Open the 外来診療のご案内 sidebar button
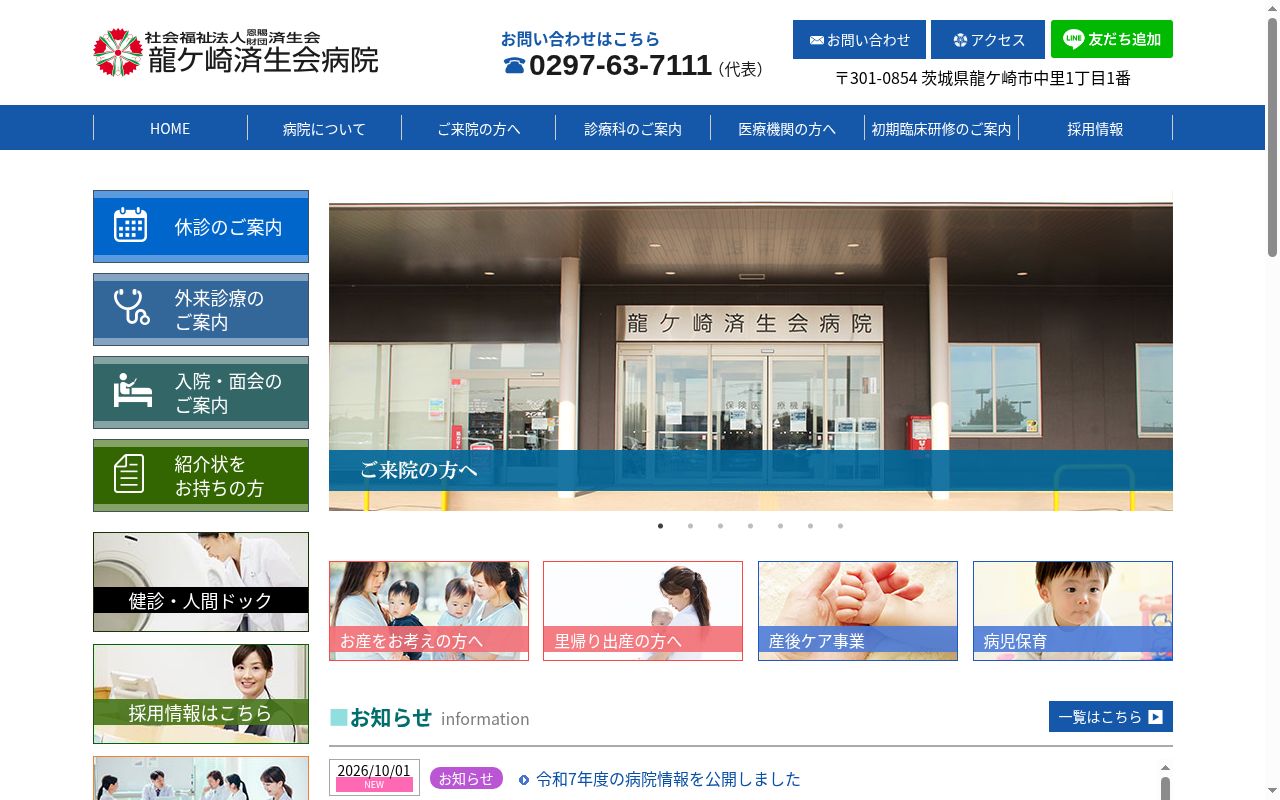The width and height of the screenshot is (1280, 800). pos(201,309)
